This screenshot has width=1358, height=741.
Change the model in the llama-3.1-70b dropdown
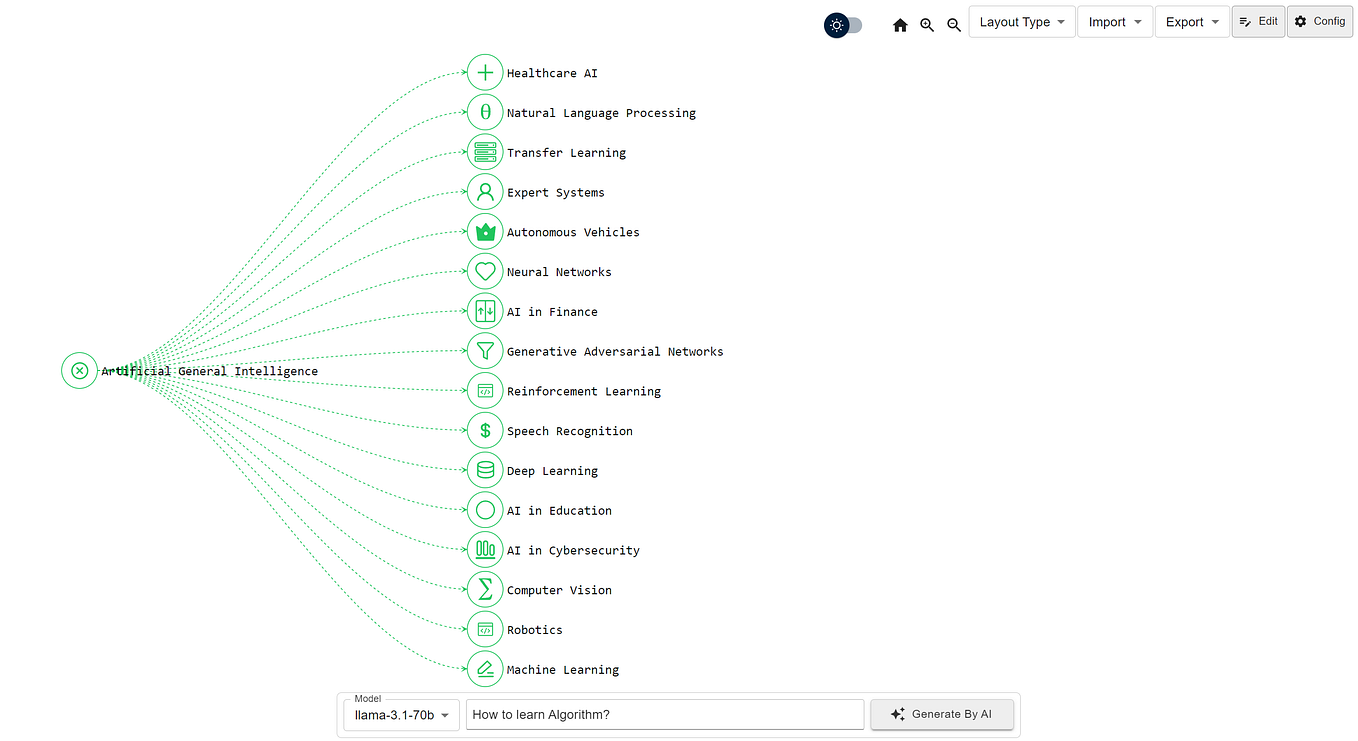(400, 714)
